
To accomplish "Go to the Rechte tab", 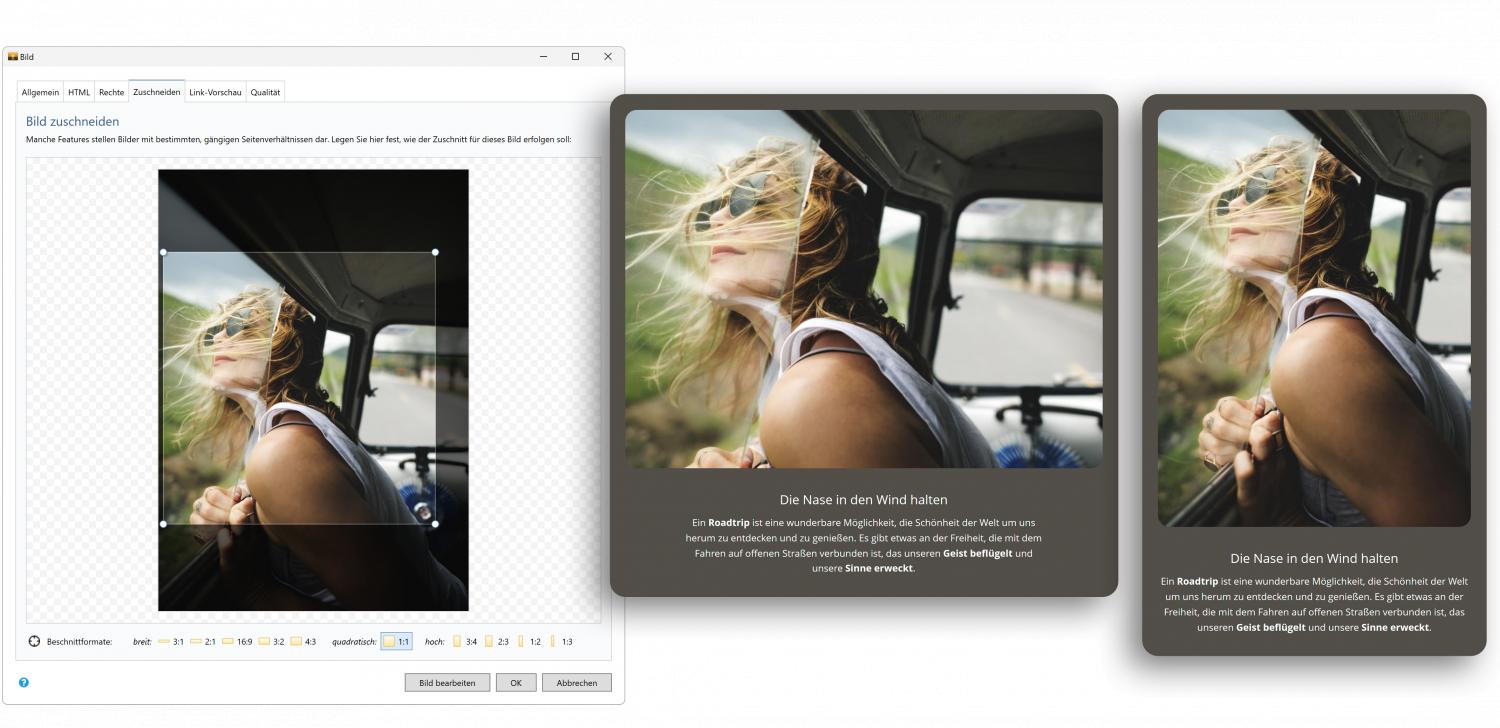I will (x=111, y=92).
